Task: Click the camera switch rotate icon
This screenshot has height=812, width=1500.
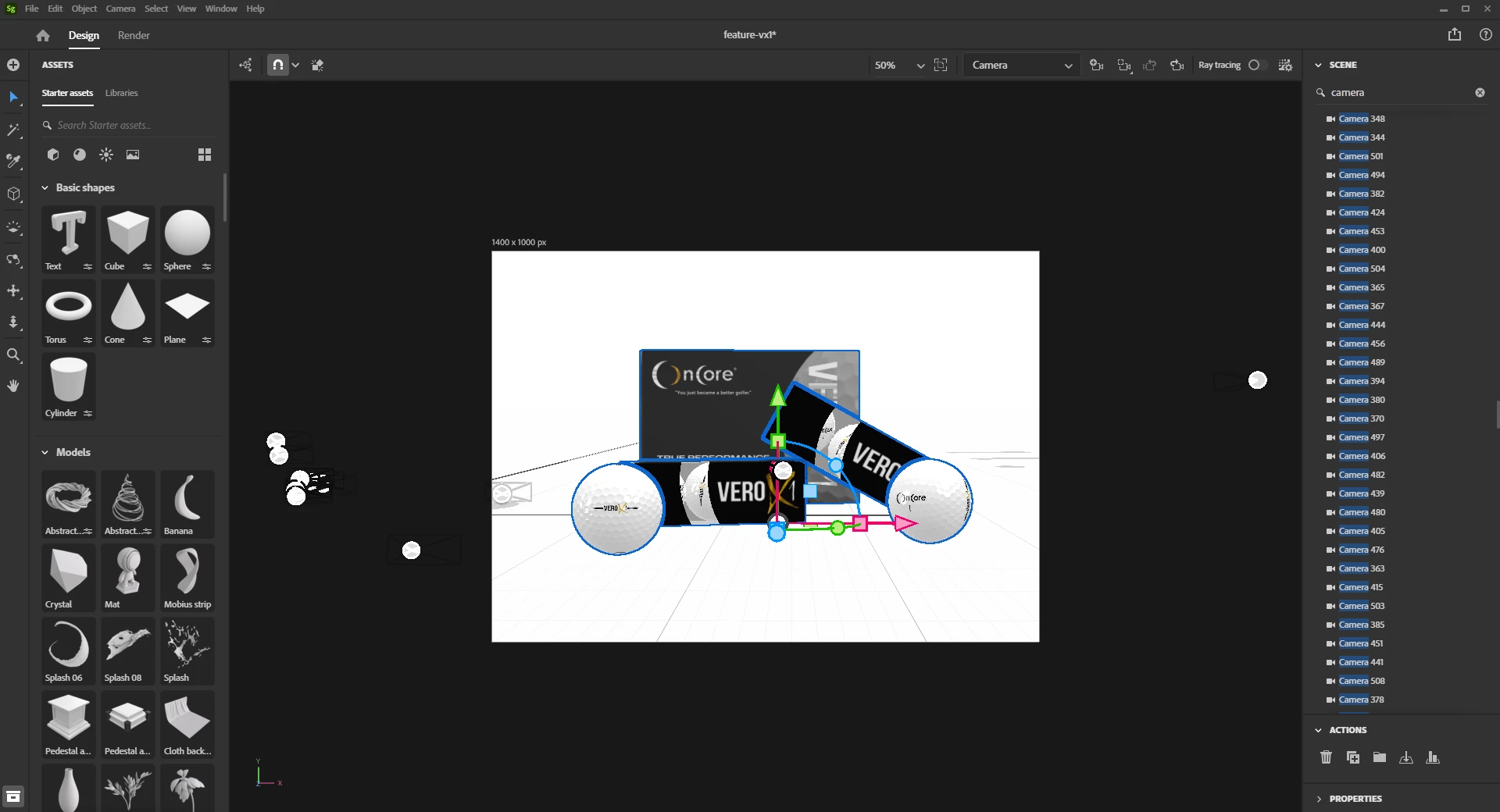Action: (1177, 65)
